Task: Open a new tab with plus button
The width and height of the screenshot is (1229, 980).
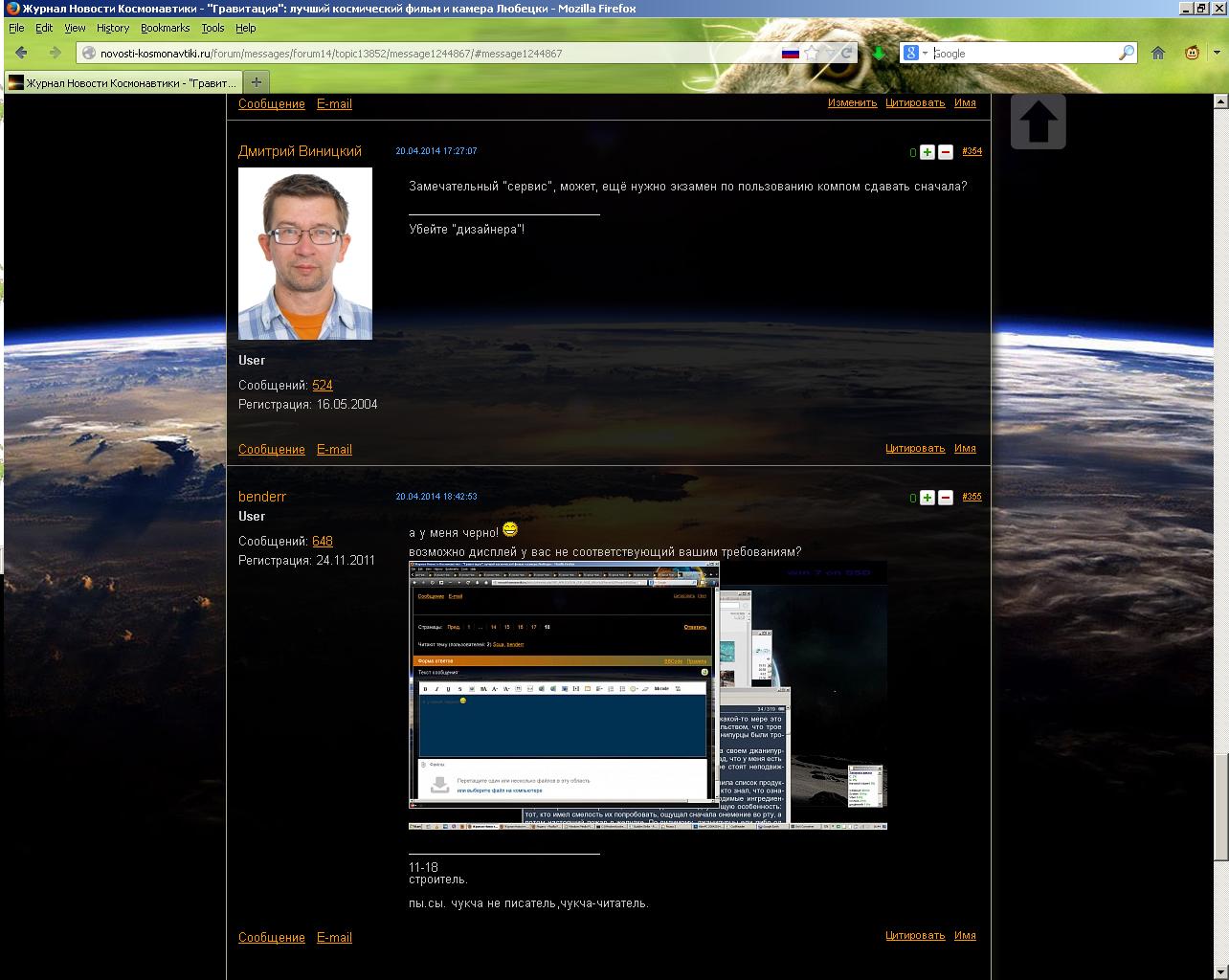Action: [256, 82]
